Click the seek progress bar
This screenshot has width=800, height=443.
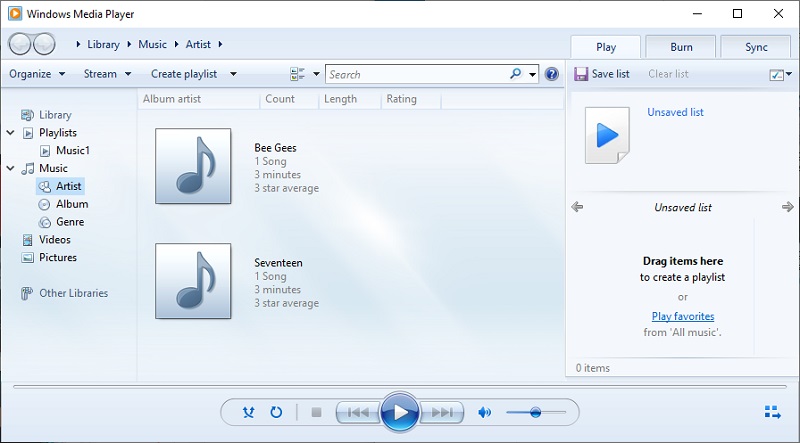click(400, 387)
